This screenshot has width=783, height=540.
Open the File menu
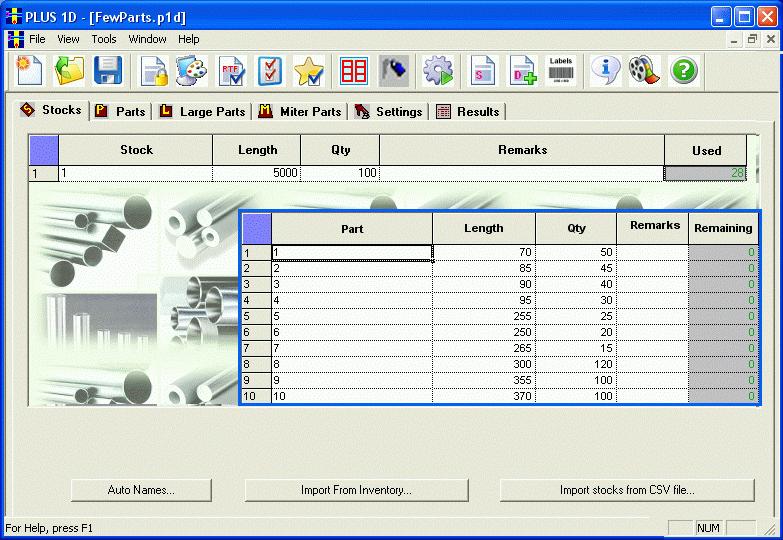point(37,39)
